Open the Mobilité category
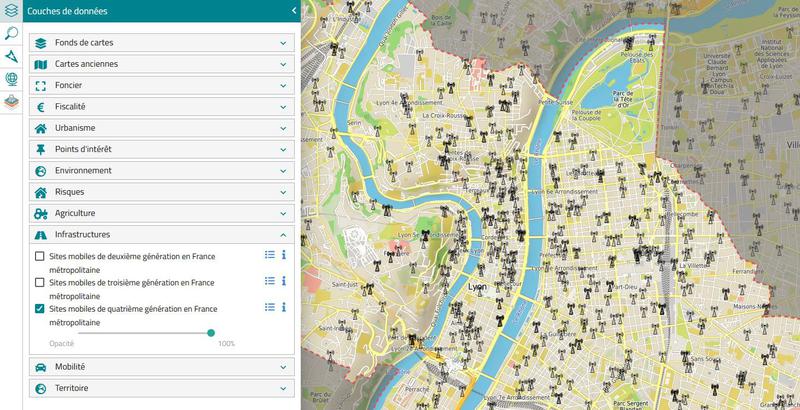The height and width of the screenshot is (410, 800). 161,367
